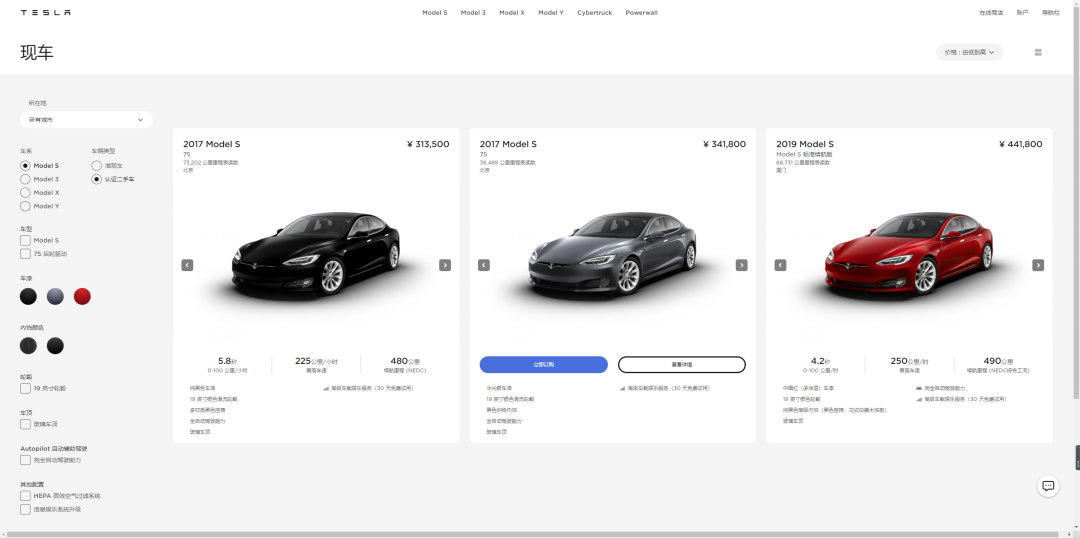Open the 2017 Model S ¥313,500 title
1080x538 pixels.
pos(211,144)
